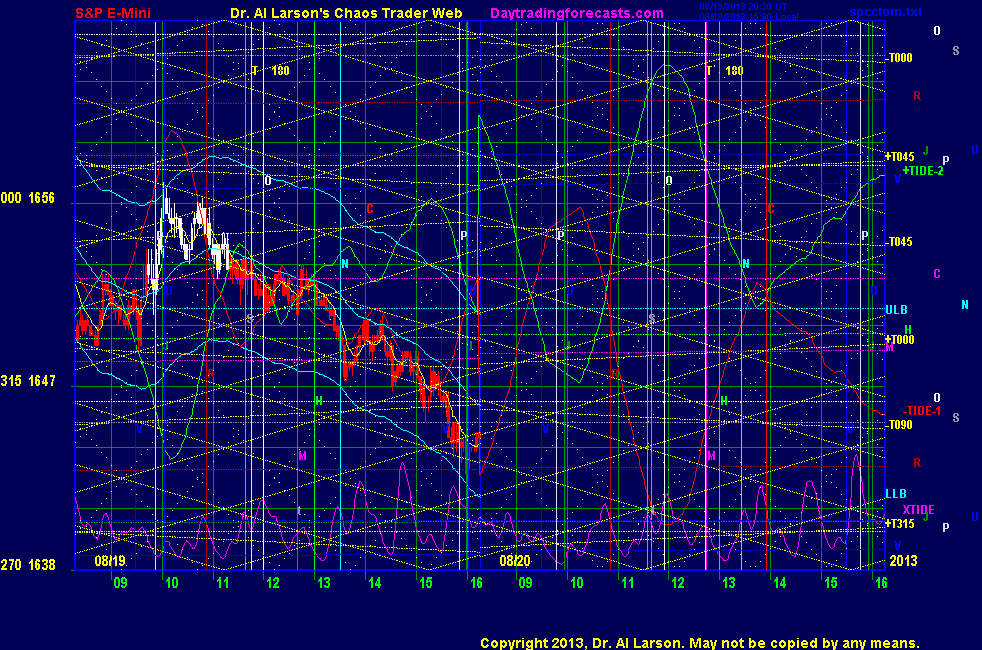Click the "T 180" marker in the 08/19 session

(271, 71)
